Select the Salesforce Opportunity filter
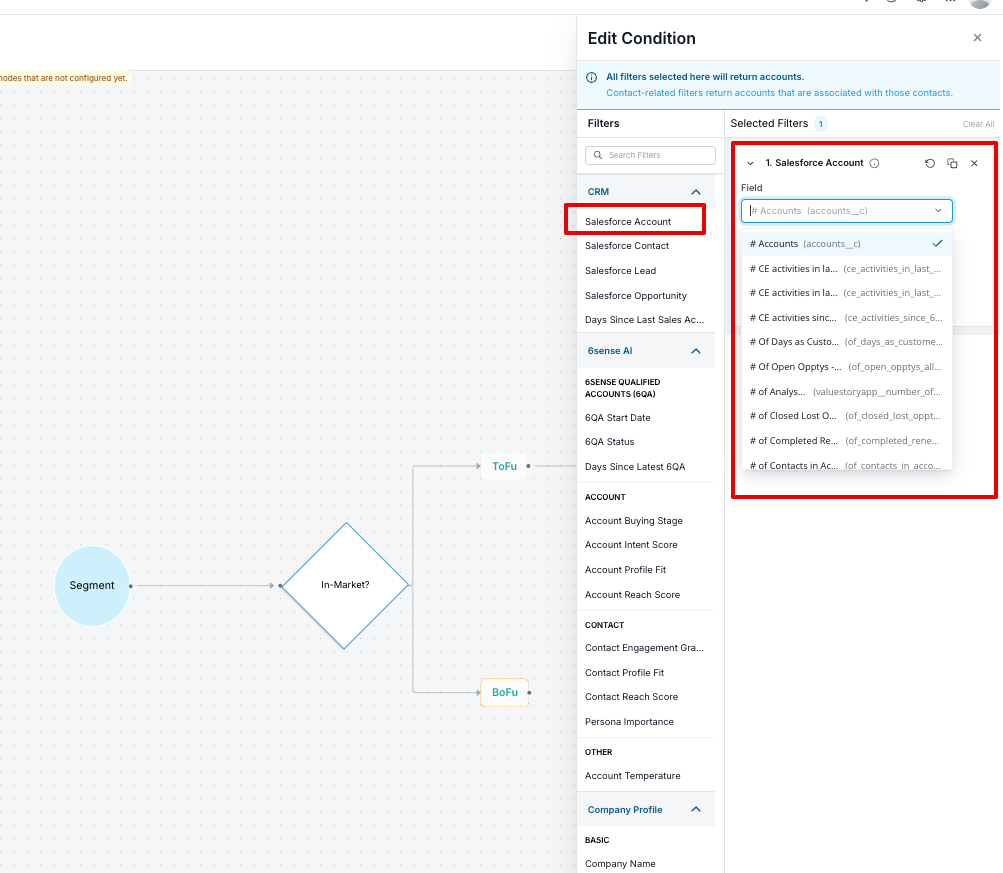 636,295
